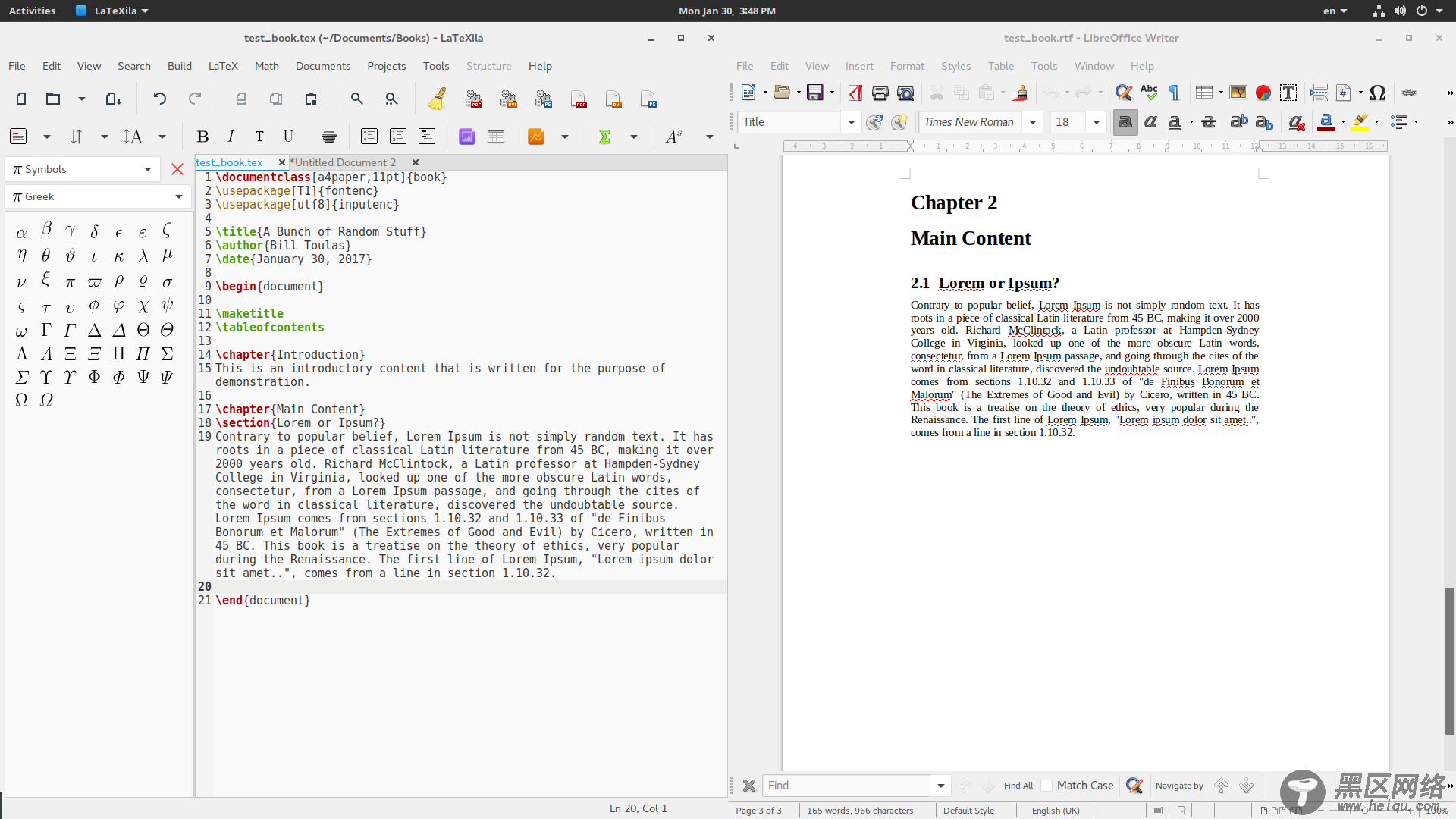Click the Build to DVI gears icon

pyautogui.click(x=509, y=99)
